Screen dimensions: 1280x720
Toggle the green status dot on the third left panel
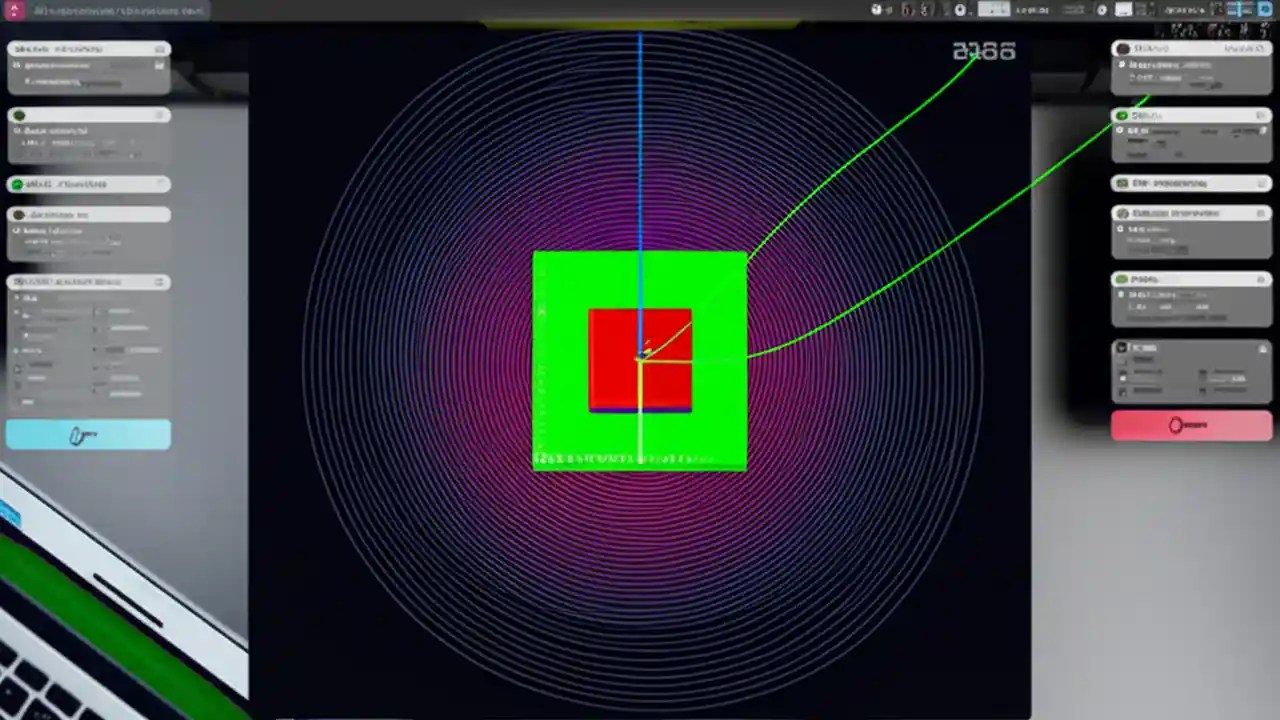(x=17, y=184)
